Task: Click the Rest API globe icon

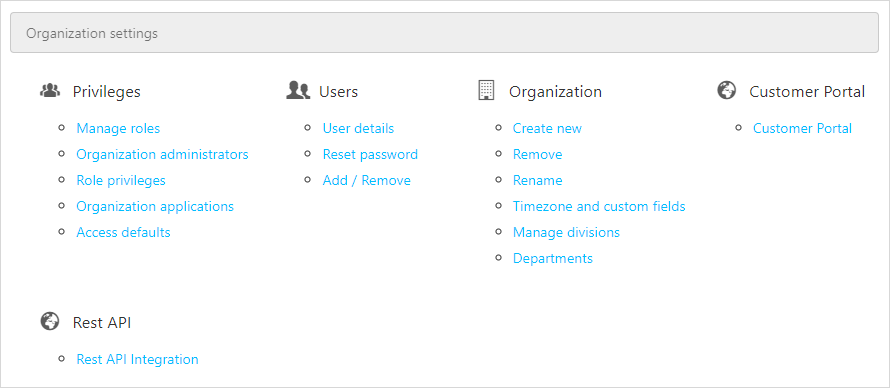Action: (x=50, y=322)
